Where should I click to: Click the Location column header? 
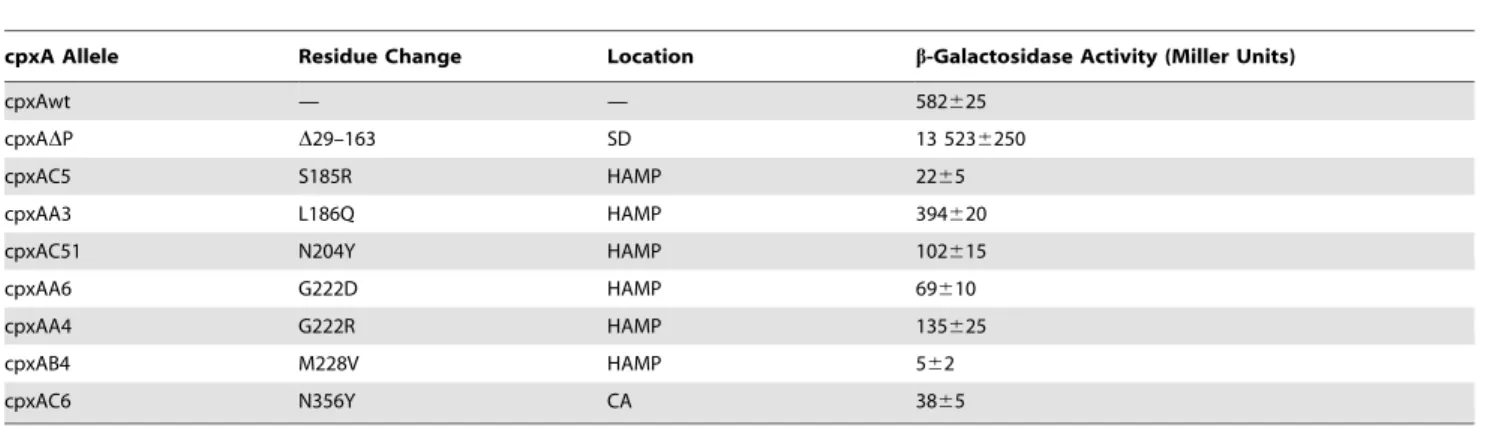click(x=650, y=57)
